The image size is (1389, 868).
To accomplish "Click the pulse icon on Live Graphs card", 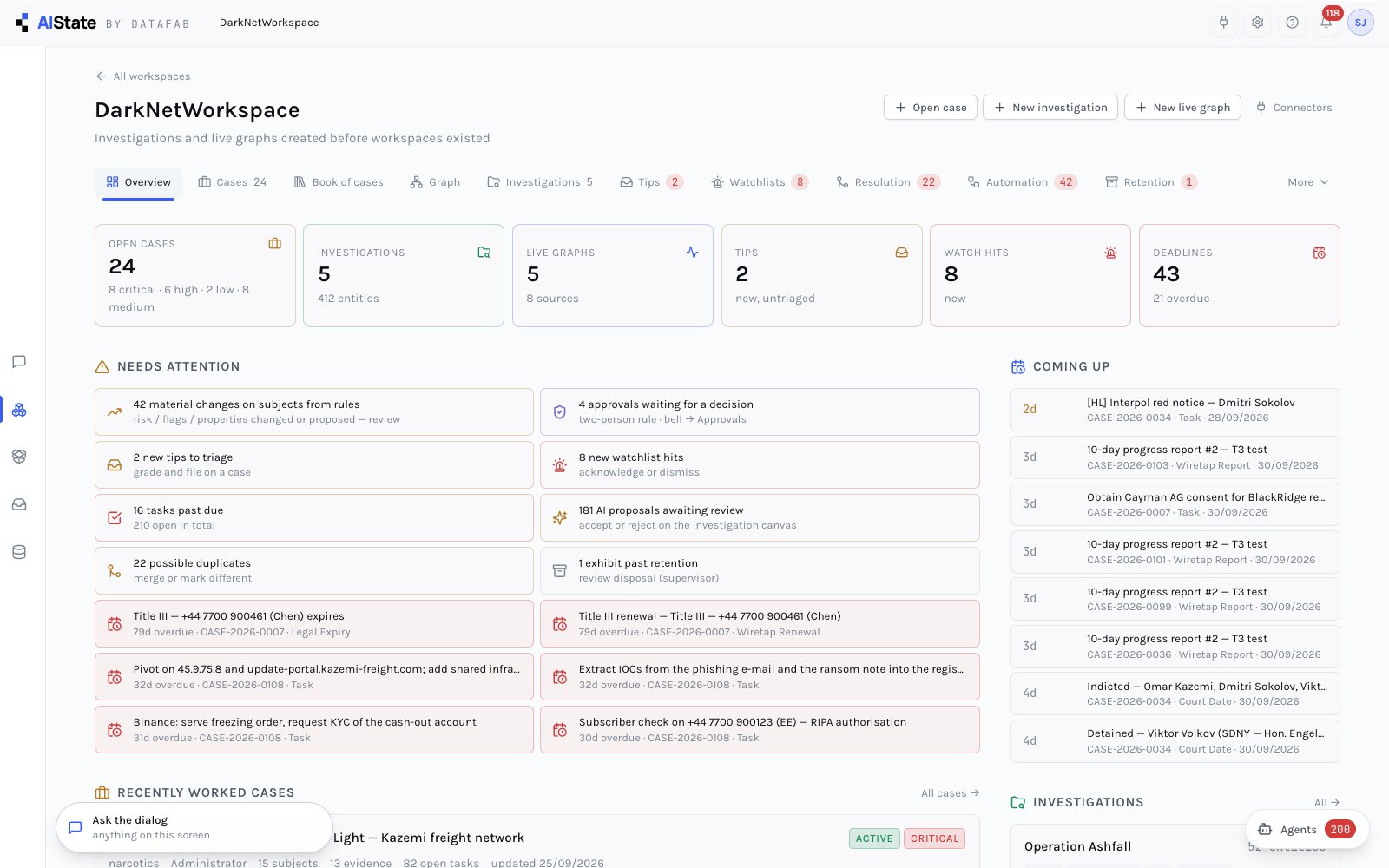I will [x=692, y=253].
